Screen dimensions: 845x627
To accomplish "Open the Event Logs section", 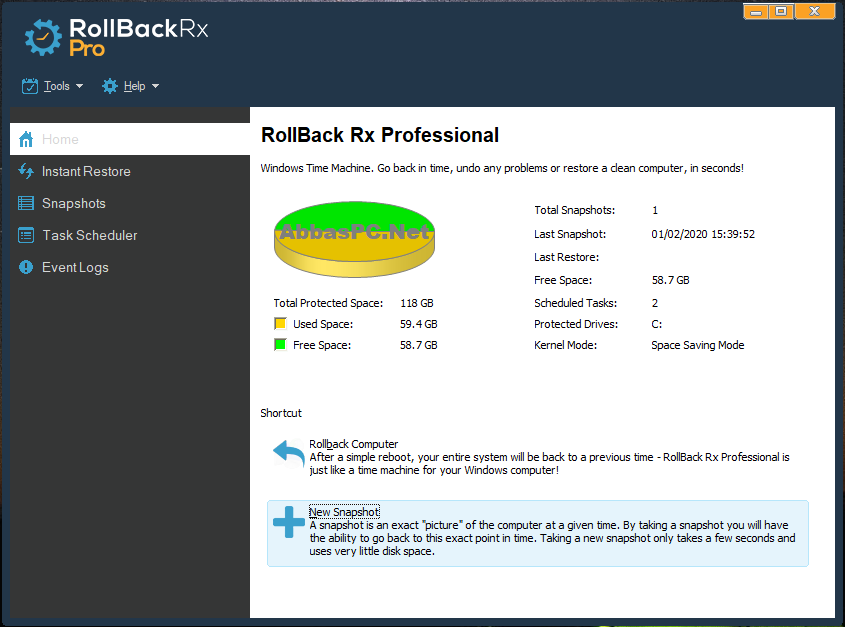I will tap(130, 267).
